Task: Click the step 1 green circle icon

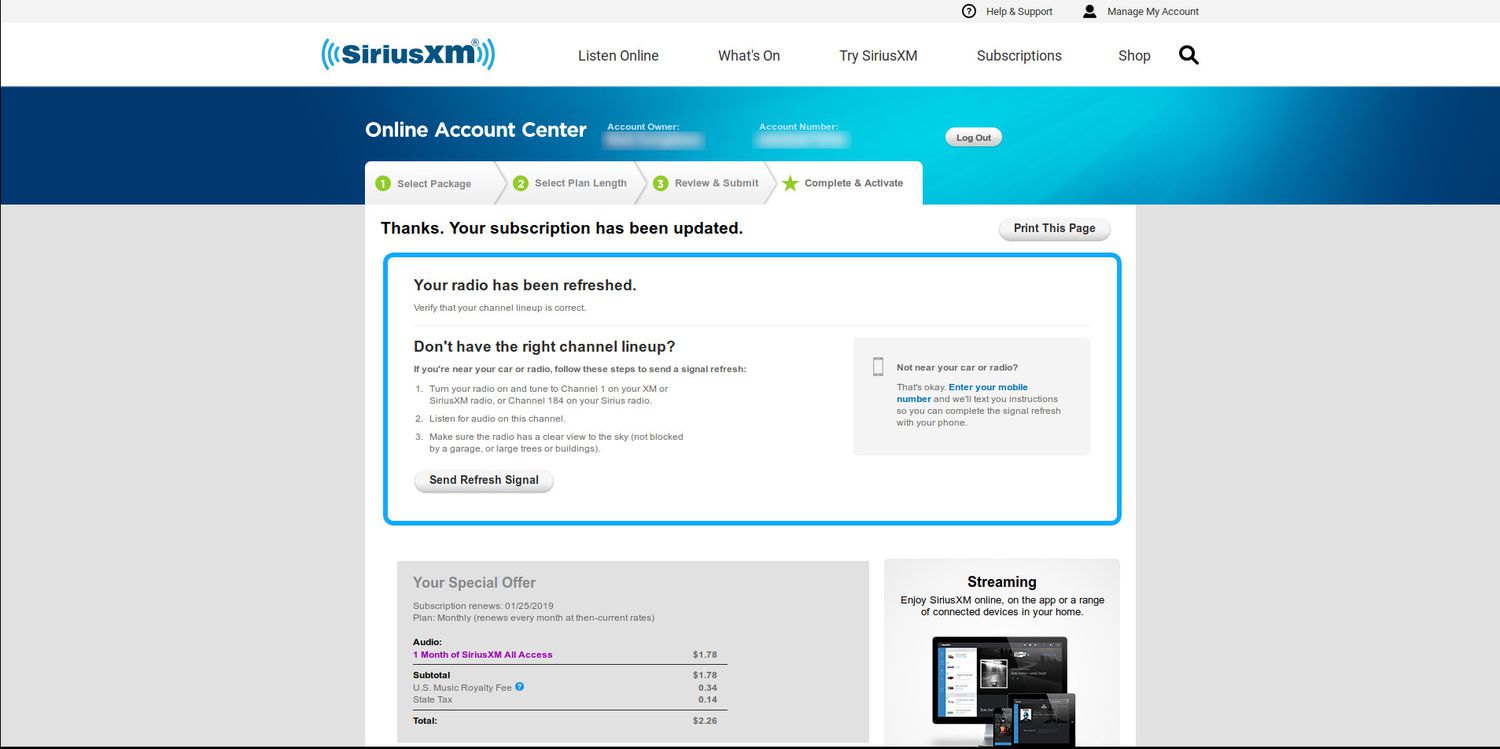Action: coord(382,183)
